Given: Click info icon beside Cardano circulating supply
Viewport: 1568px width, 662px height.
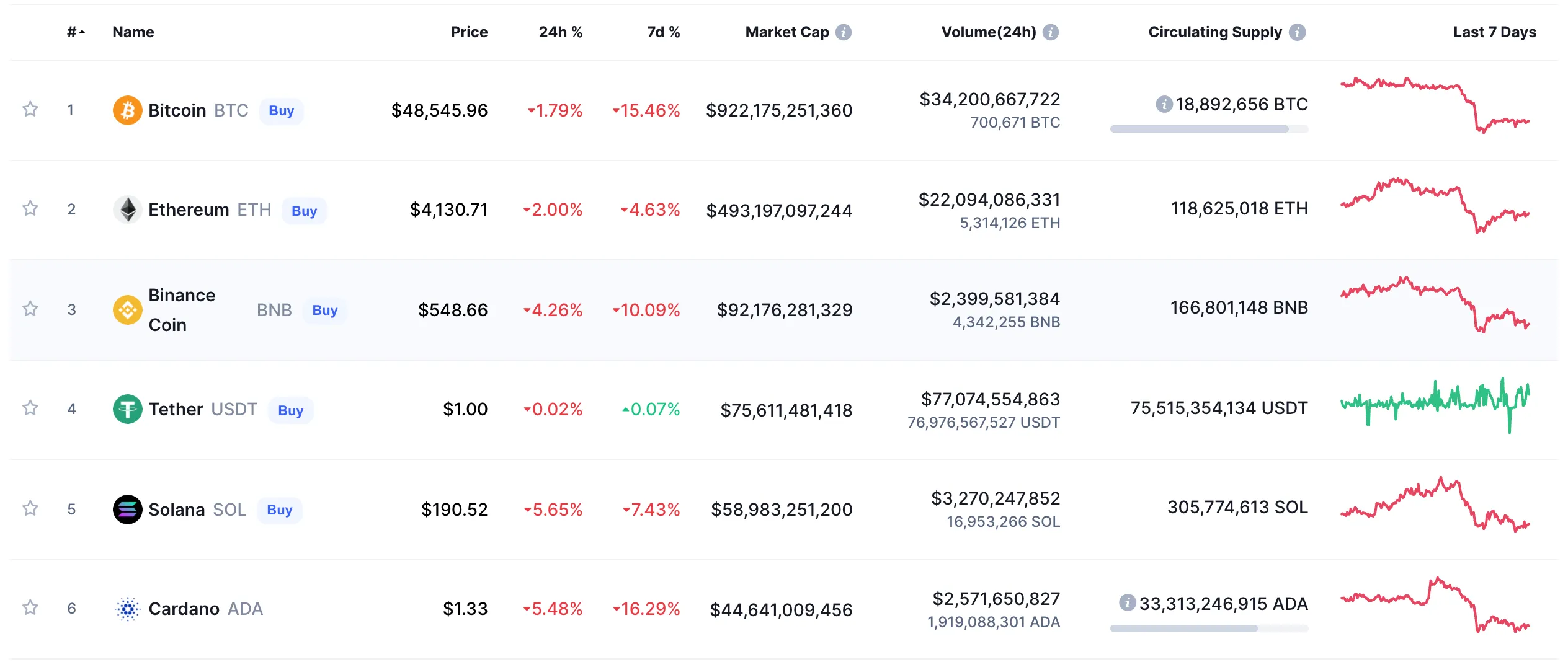Looking at the screenshot, I should pyautogui.click(x=1128, y=602).
